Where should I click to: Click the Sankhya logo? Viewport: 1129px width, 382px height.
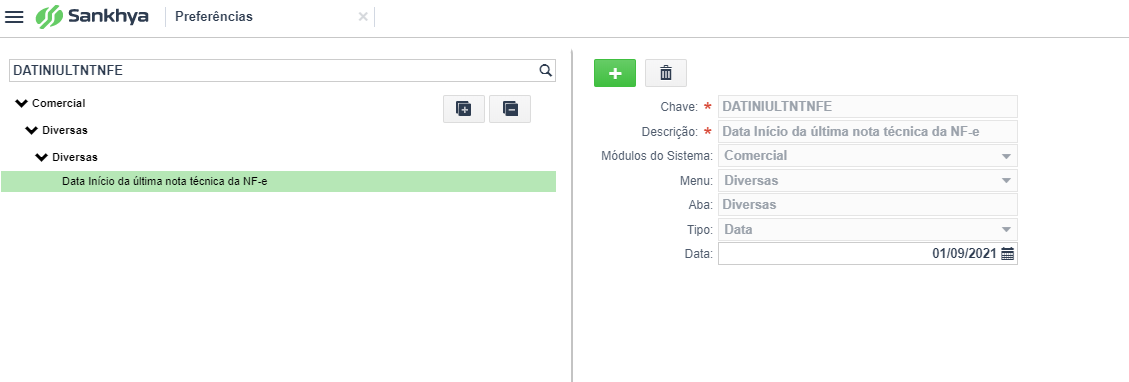pos(92,17)
